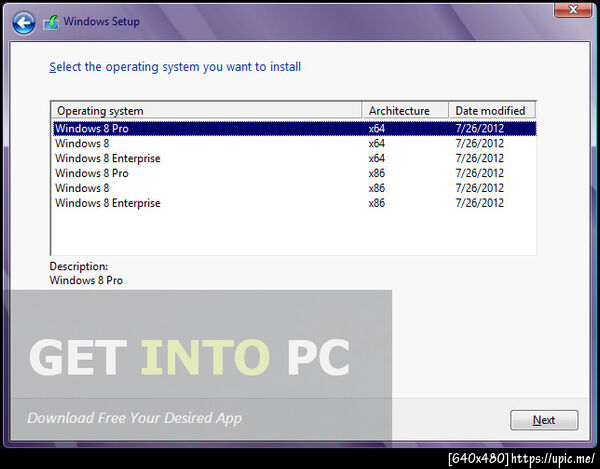Click x64 architecture cell of Windows 8 Enterprise
The image size is (600, 469).
tap(377, 158)
